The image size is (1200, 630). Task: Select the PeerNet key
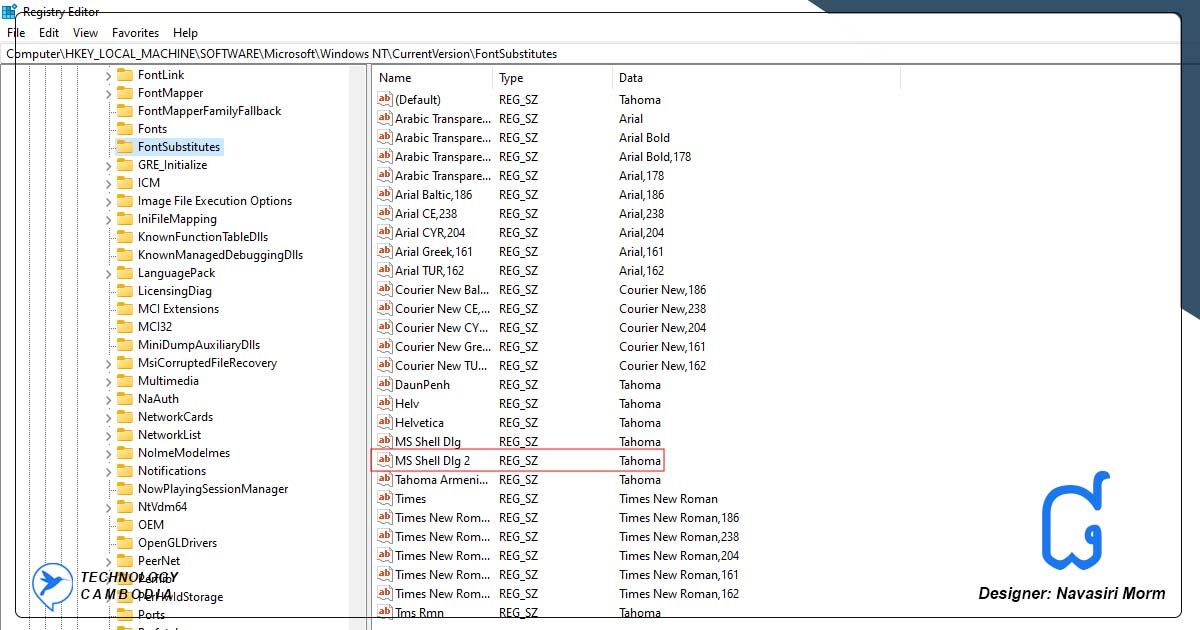tap(159, 561)
